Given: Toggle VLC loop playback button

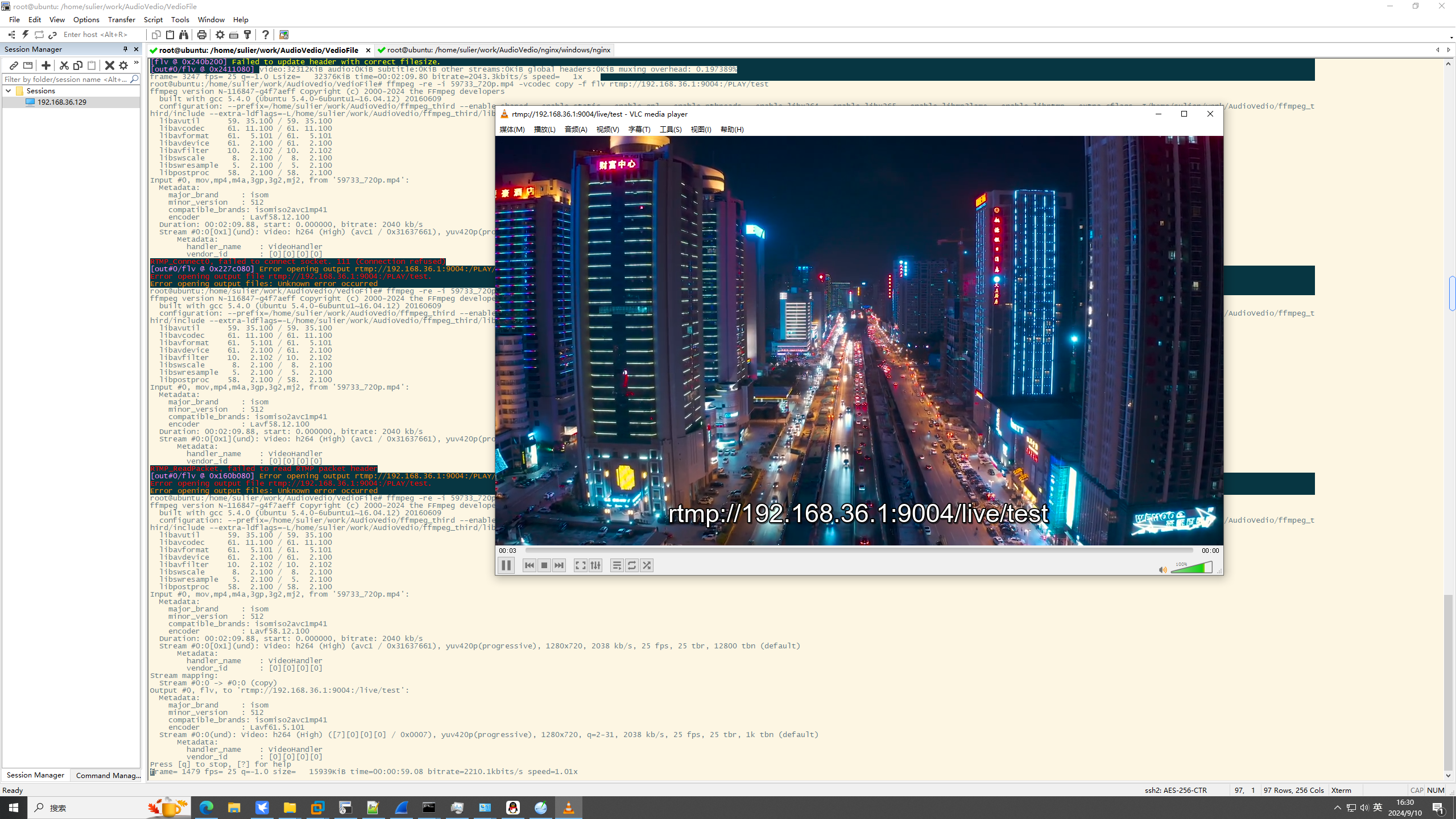Looking at the screenshot, I should point(632,565).
